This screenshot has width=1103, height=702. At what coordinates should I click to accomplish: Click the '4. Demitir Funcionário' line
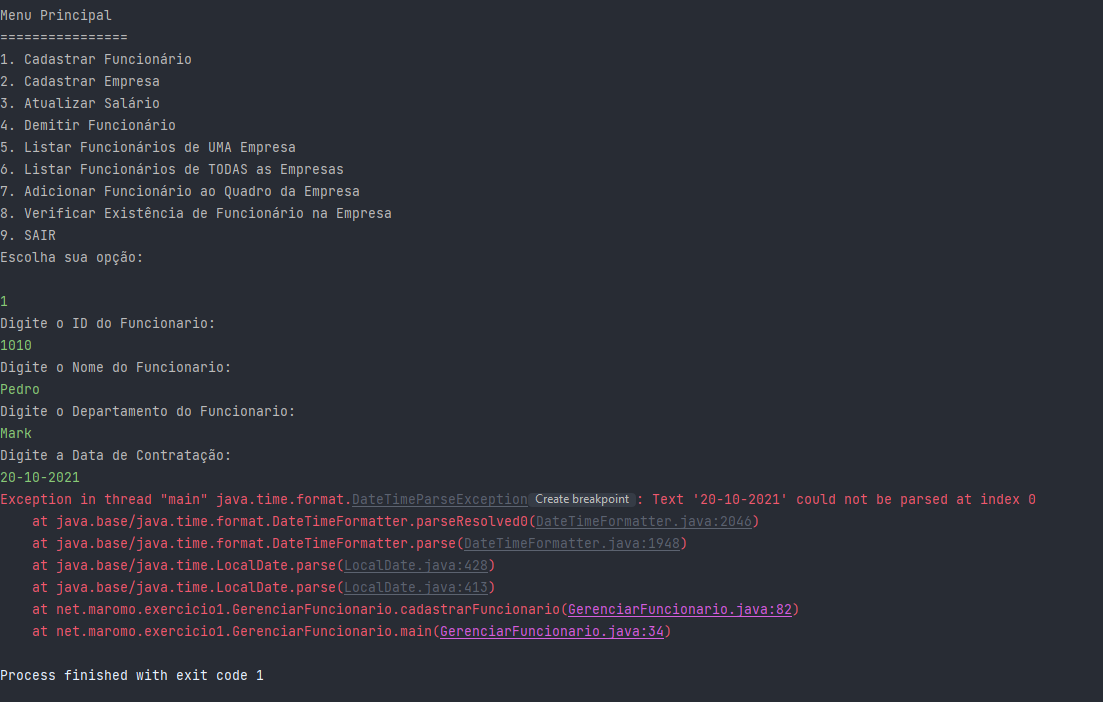coord(88,125)
